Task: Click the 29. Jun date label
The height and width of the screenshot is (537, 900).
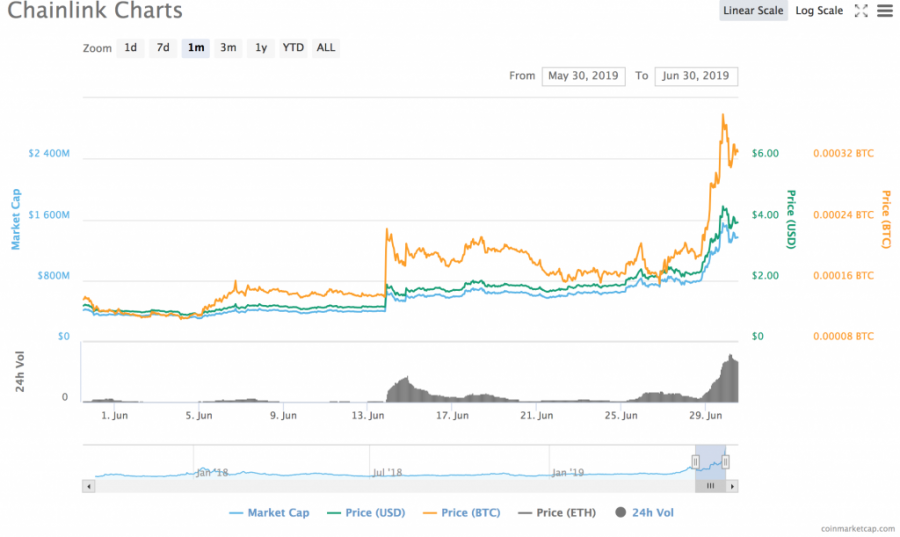Action: pos(705,415)
